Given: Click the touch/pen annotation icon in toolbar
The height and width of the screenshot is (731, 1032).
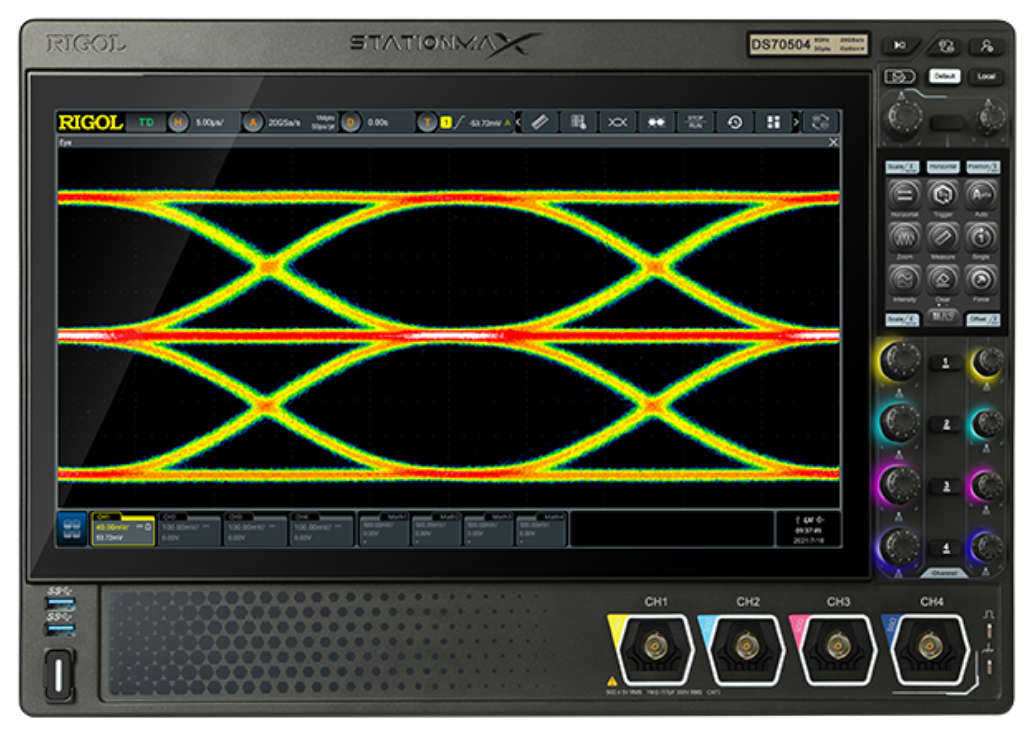Looking at the screenshot, I should (x=541, y=121).
